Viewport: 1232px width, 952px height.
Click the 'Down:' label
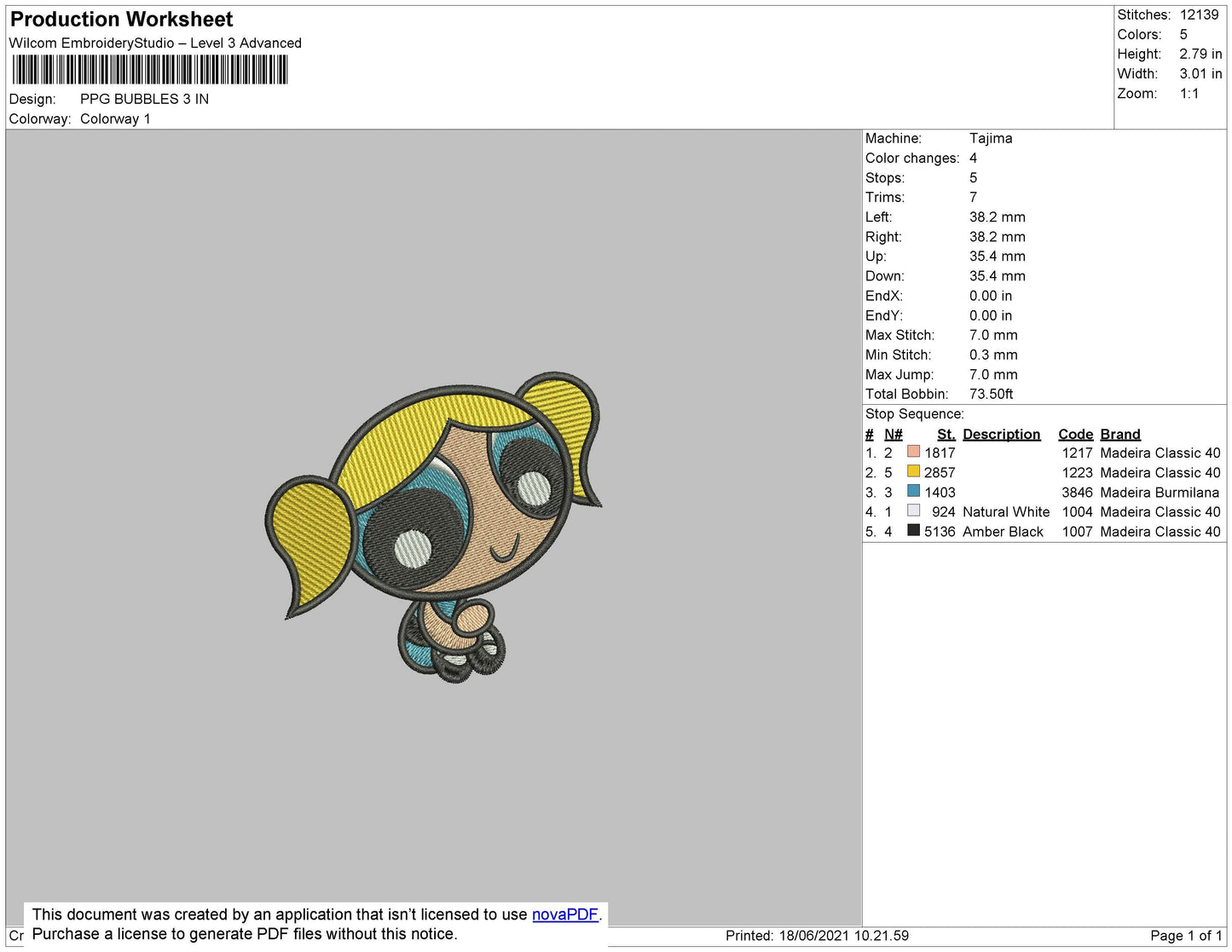click(x=885, y=275)
